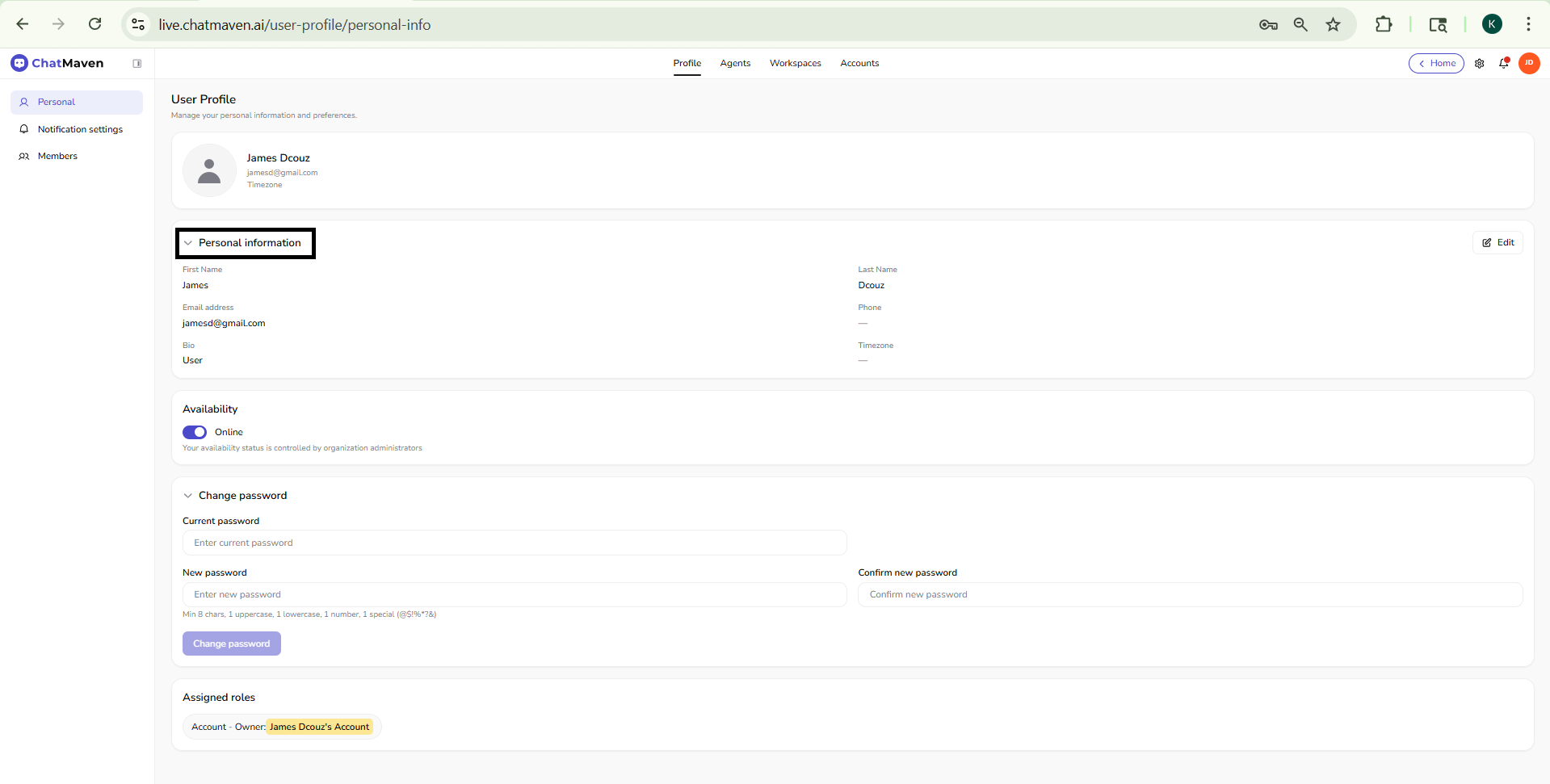Click the profile picture placeholder for James Dcouz
Image resolution: width=1550 pixels, height=784 pixels.
(209, 170)
